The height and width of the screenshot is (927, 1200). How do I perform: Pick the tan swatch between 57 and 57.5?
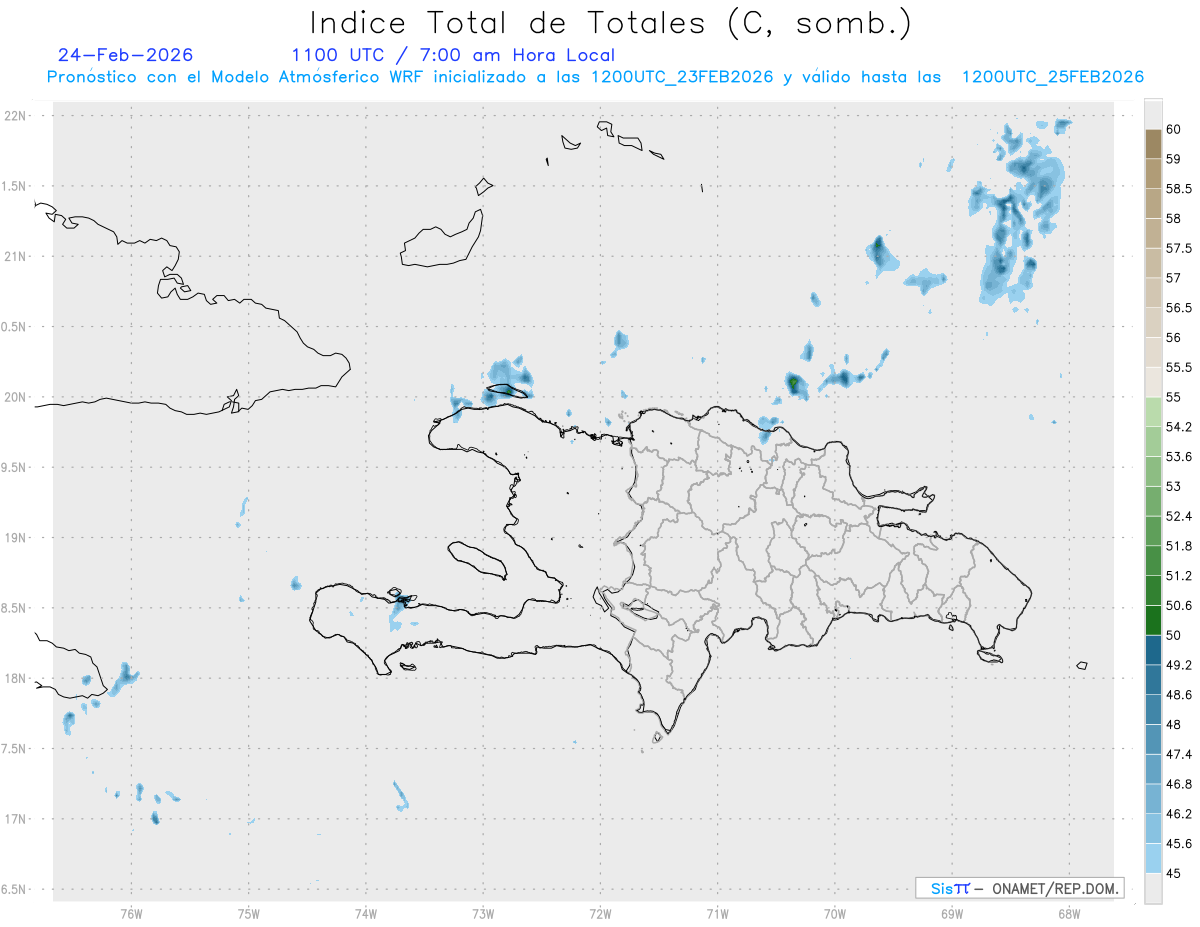(x=1153, y=263)
